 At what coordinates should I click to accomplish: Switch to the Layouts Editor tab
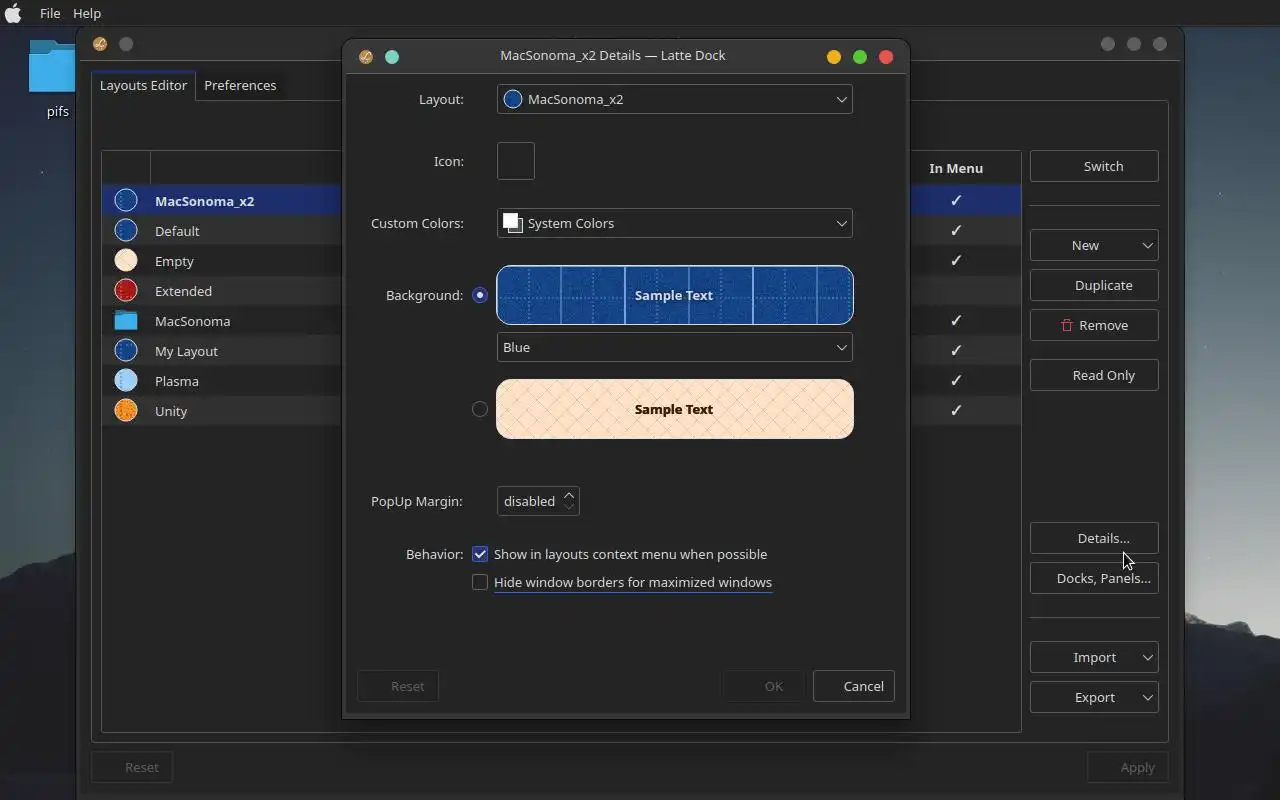tap(143, 85)
